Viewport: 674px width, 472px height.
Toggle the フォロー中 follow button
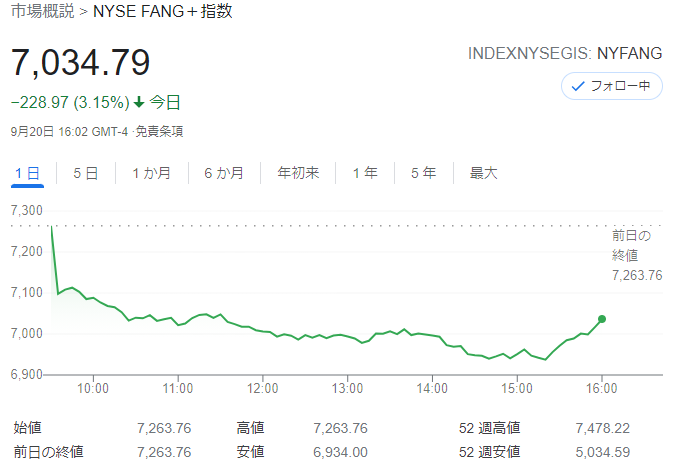click(x=611, y=86)
